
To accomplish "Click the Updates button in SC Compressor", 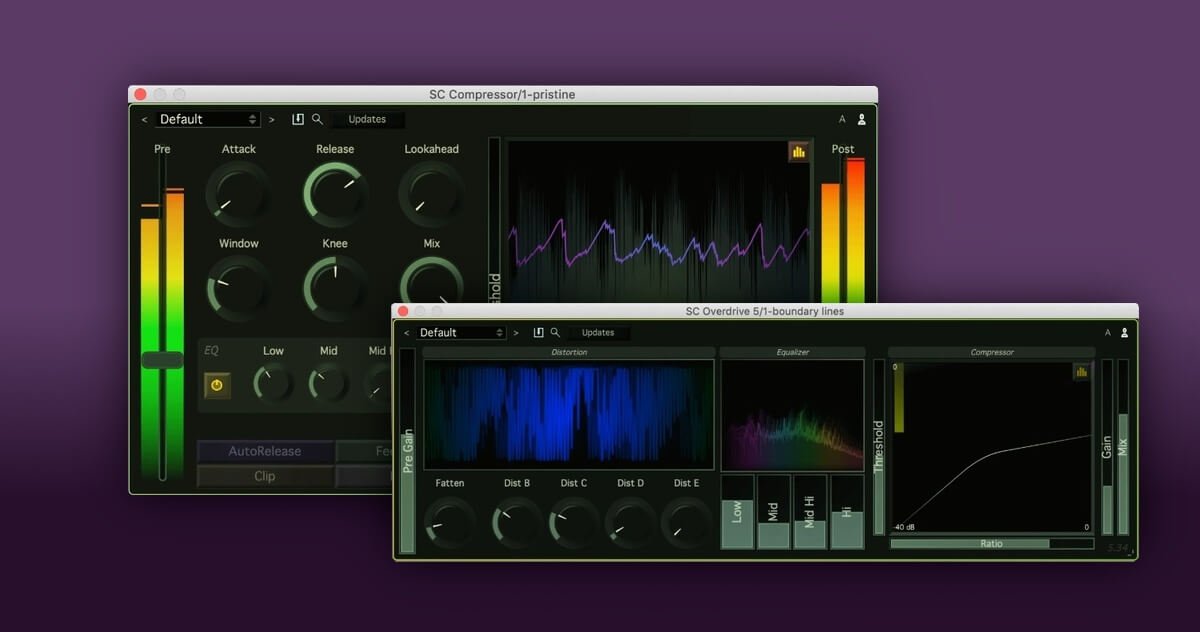I will (367, 119).
